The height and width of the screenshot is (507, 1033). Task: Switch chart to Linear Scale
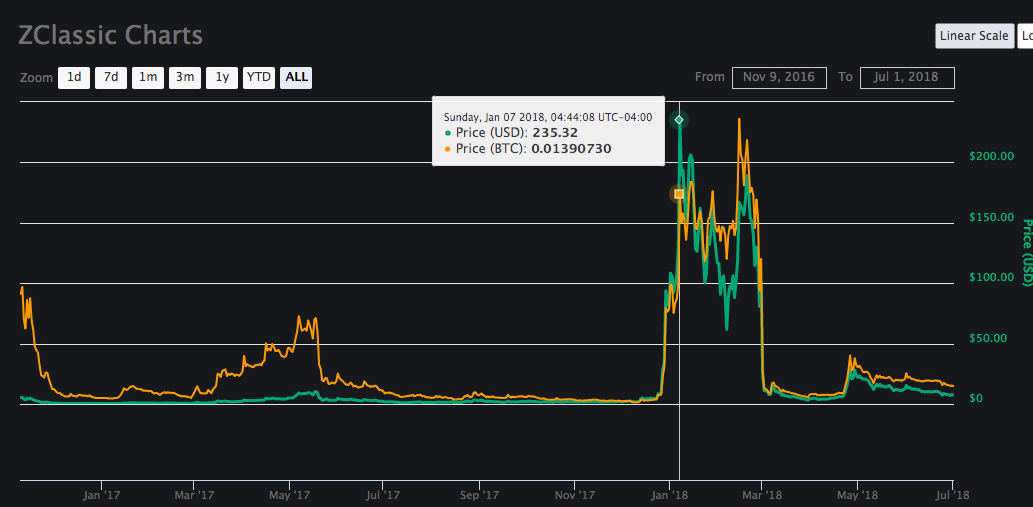974,36
